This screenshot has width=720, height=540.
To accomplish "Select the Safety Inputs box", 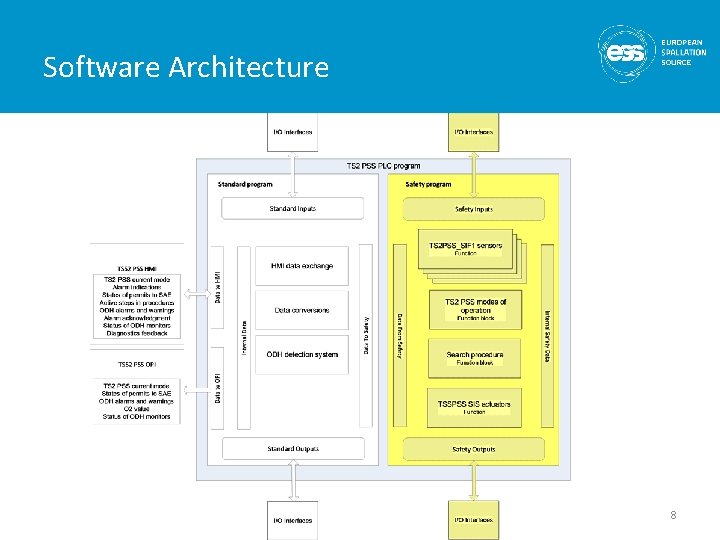I will pyautogui.click(x=473, y=209).
